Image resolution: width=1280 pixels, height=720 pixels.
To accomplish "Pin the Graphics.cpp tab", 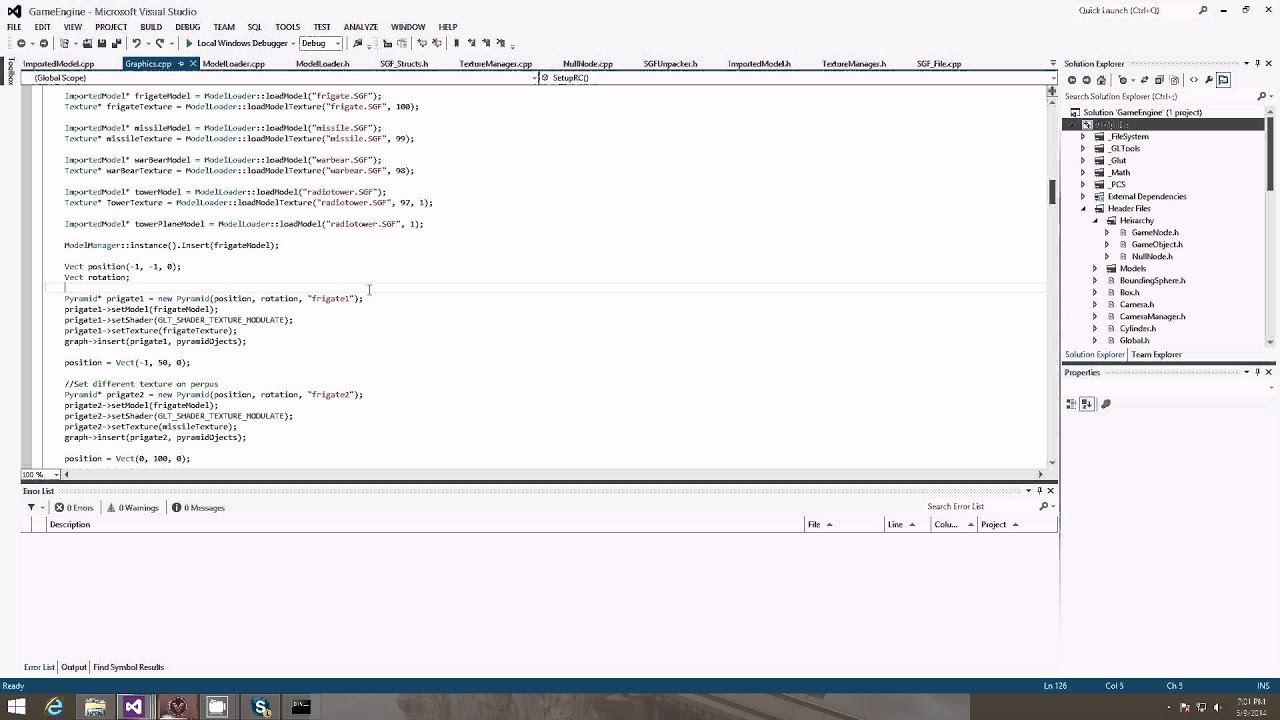I will point(181,64).
